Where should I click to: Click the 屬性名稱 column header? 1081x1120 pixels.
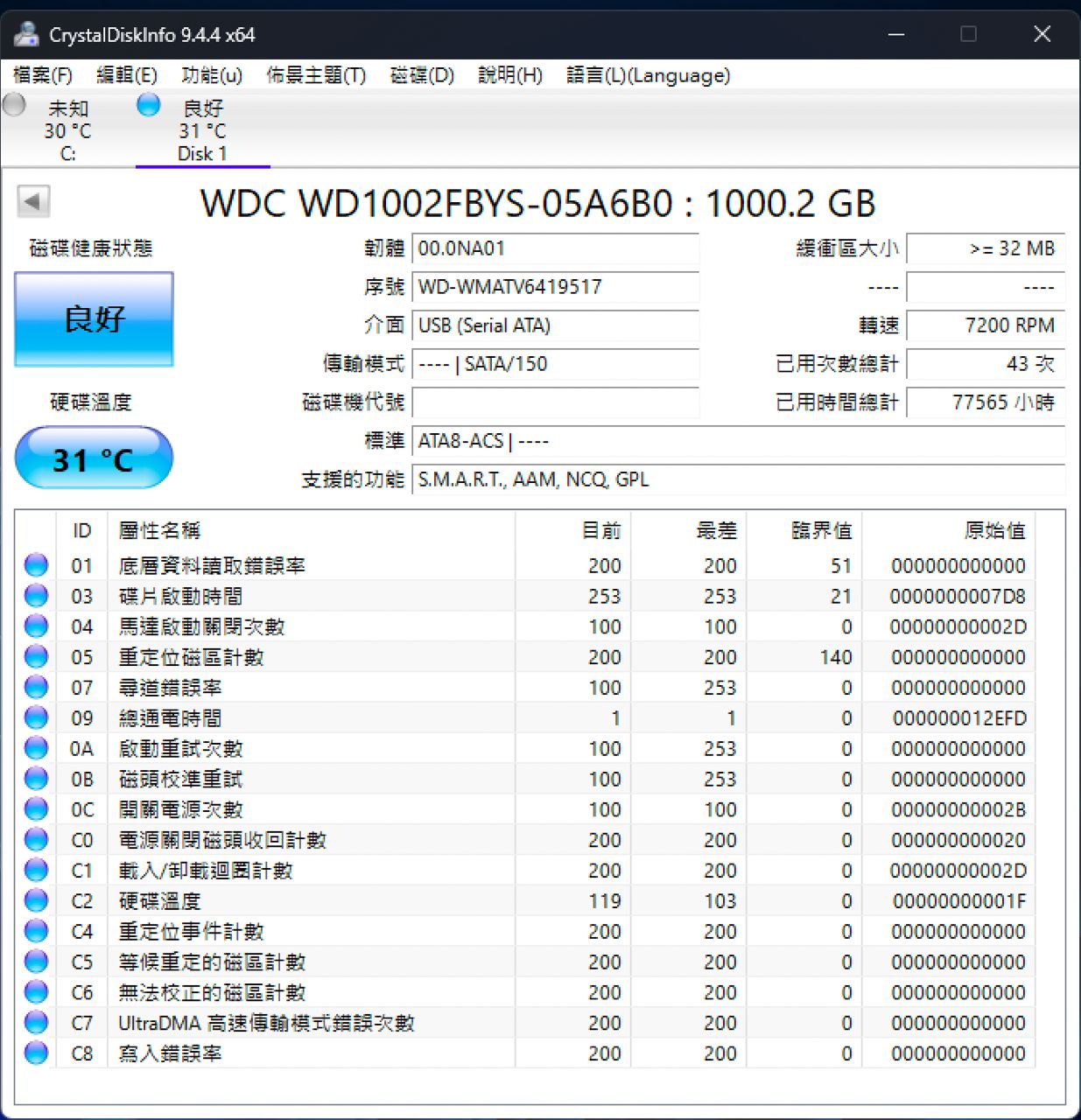311,530
